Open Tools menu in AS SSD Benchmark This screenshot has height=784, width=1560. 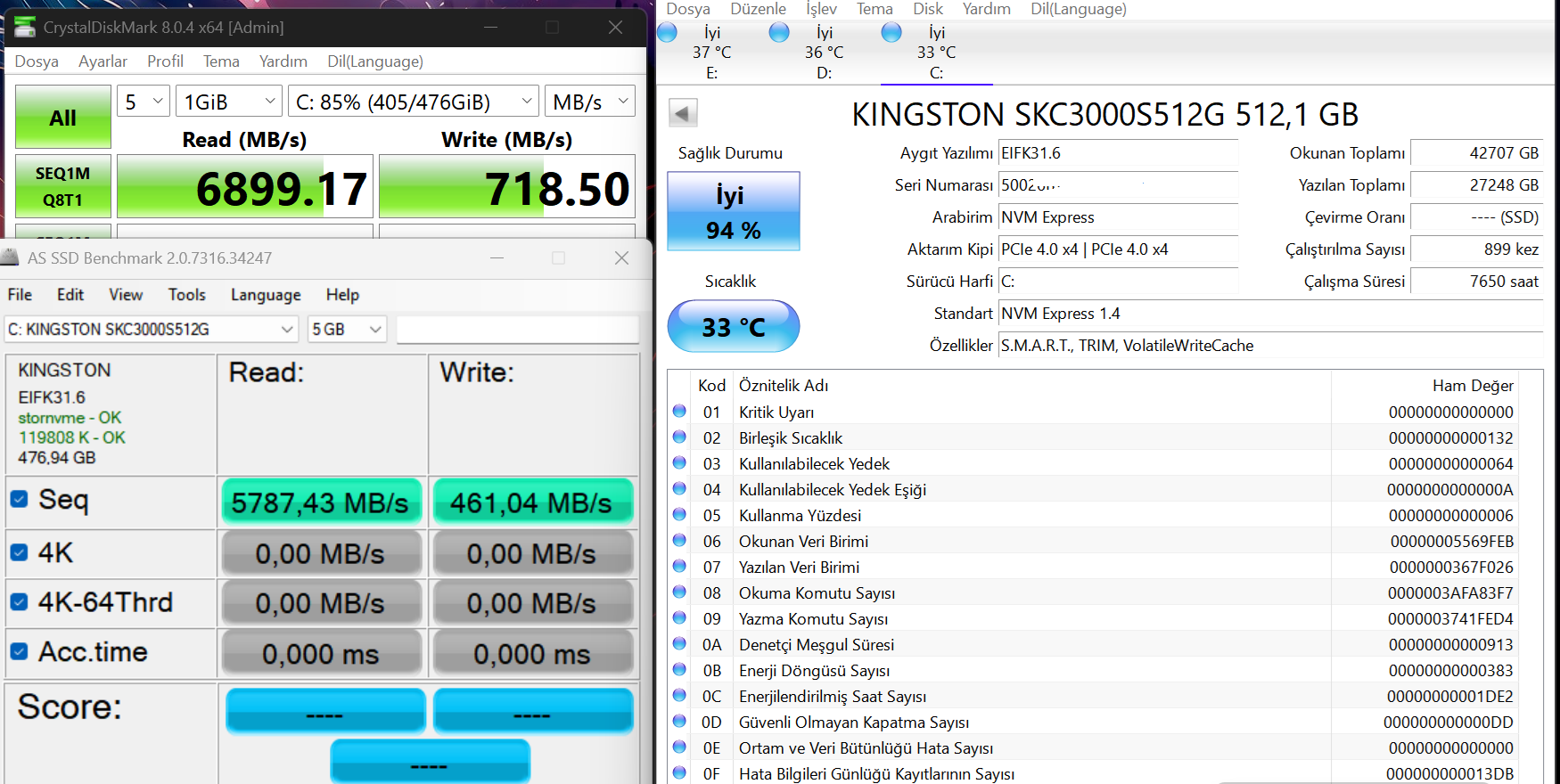[x=187, y=295]
